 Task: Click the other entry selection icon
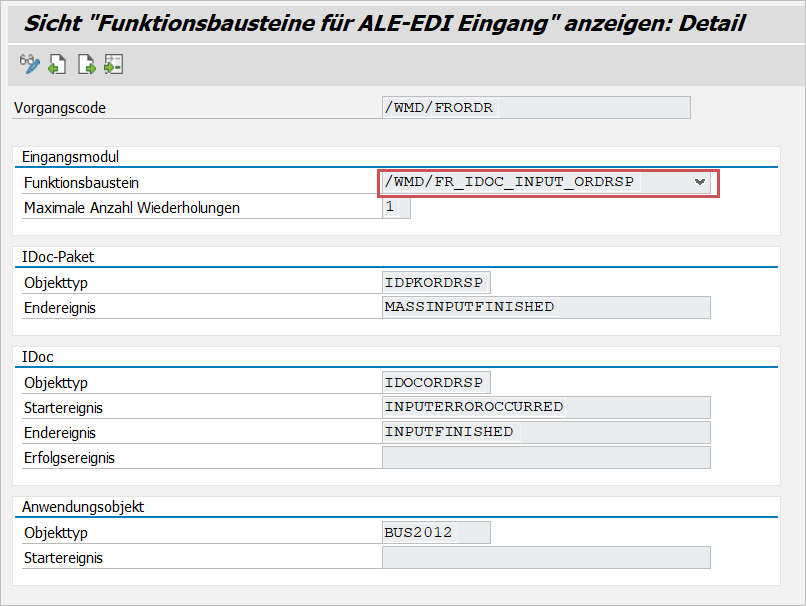113,66
